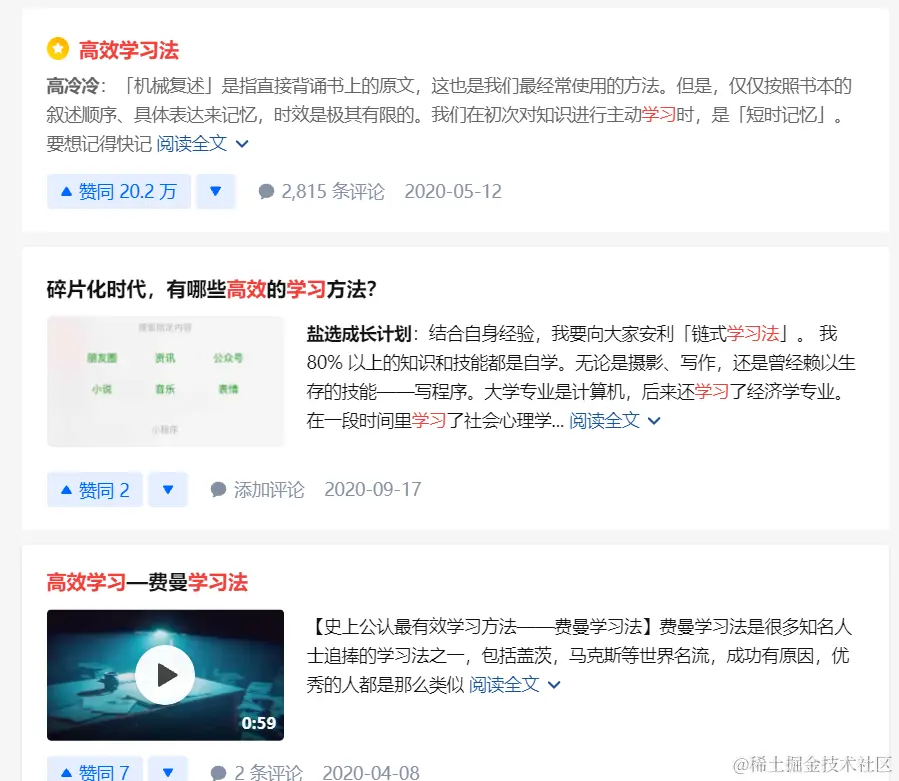This screenshot has height=781, width=899.
Task: Downvote the post dated 2020-04-08
Action: pos(168,770)
